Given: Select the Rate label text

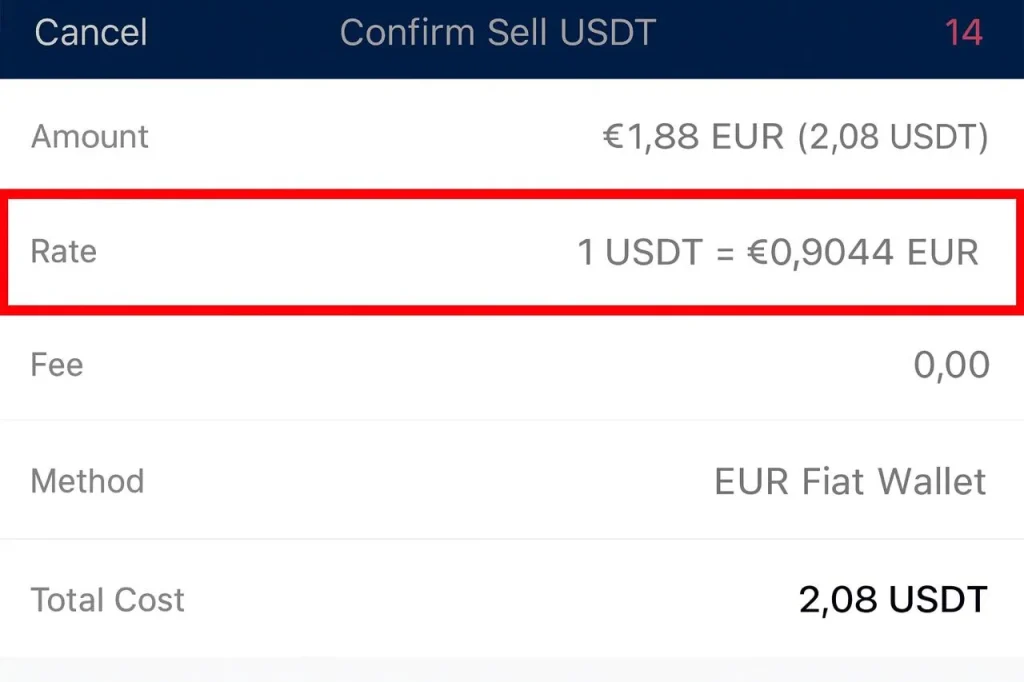Looking at the screenshot, I should click(x=62, y=252).
